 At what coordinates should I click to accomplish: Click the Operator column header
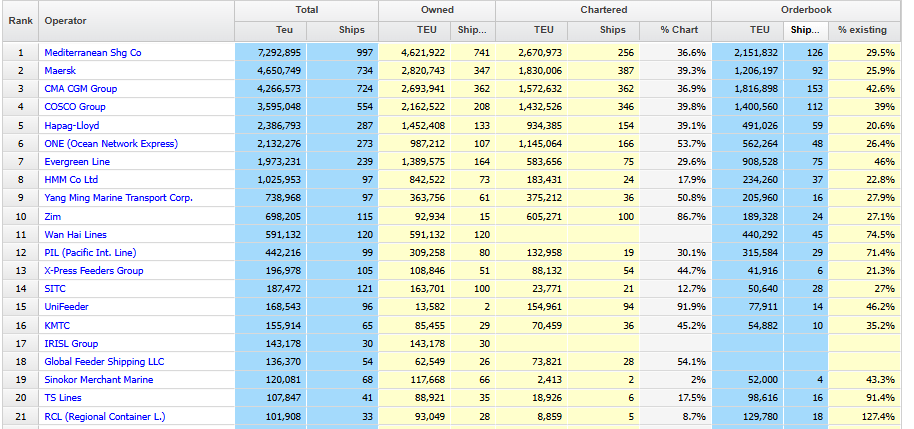pos(66,20)
